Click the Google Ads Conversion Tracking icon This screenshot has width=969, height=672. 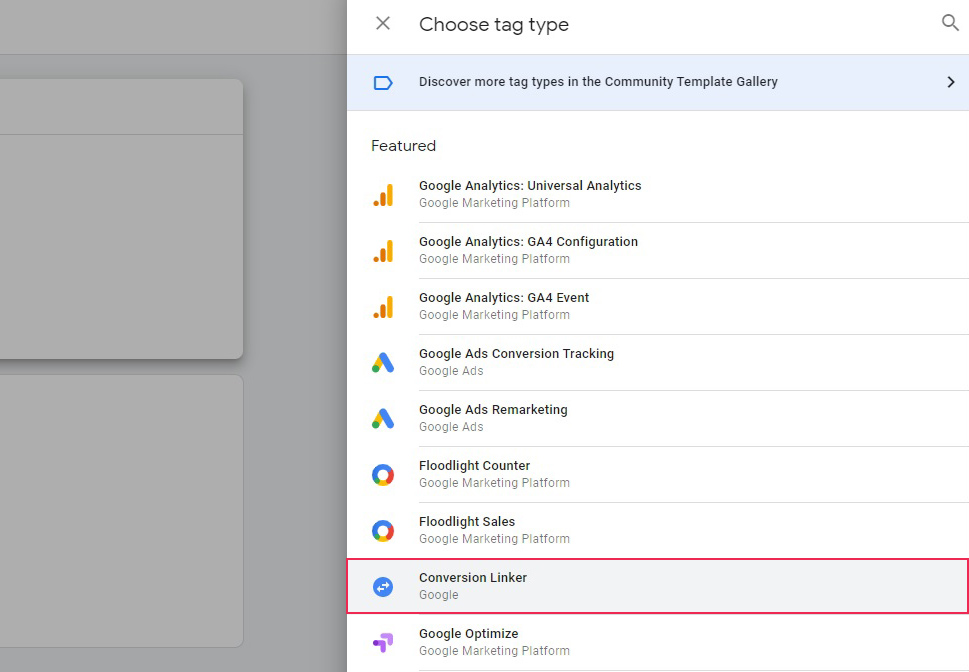coord(383,362)
